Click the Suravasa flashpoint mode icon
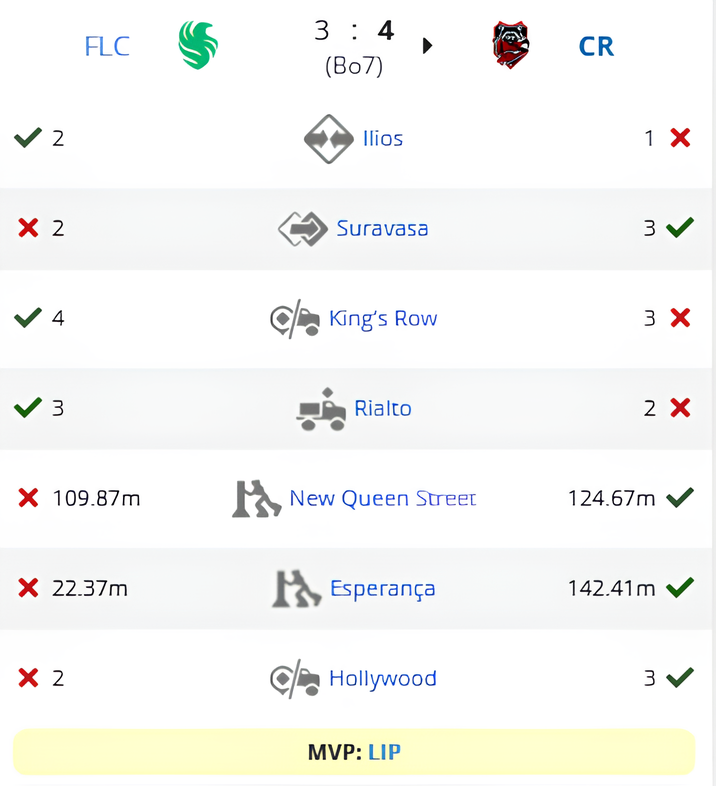 click(x=303, y=229)
